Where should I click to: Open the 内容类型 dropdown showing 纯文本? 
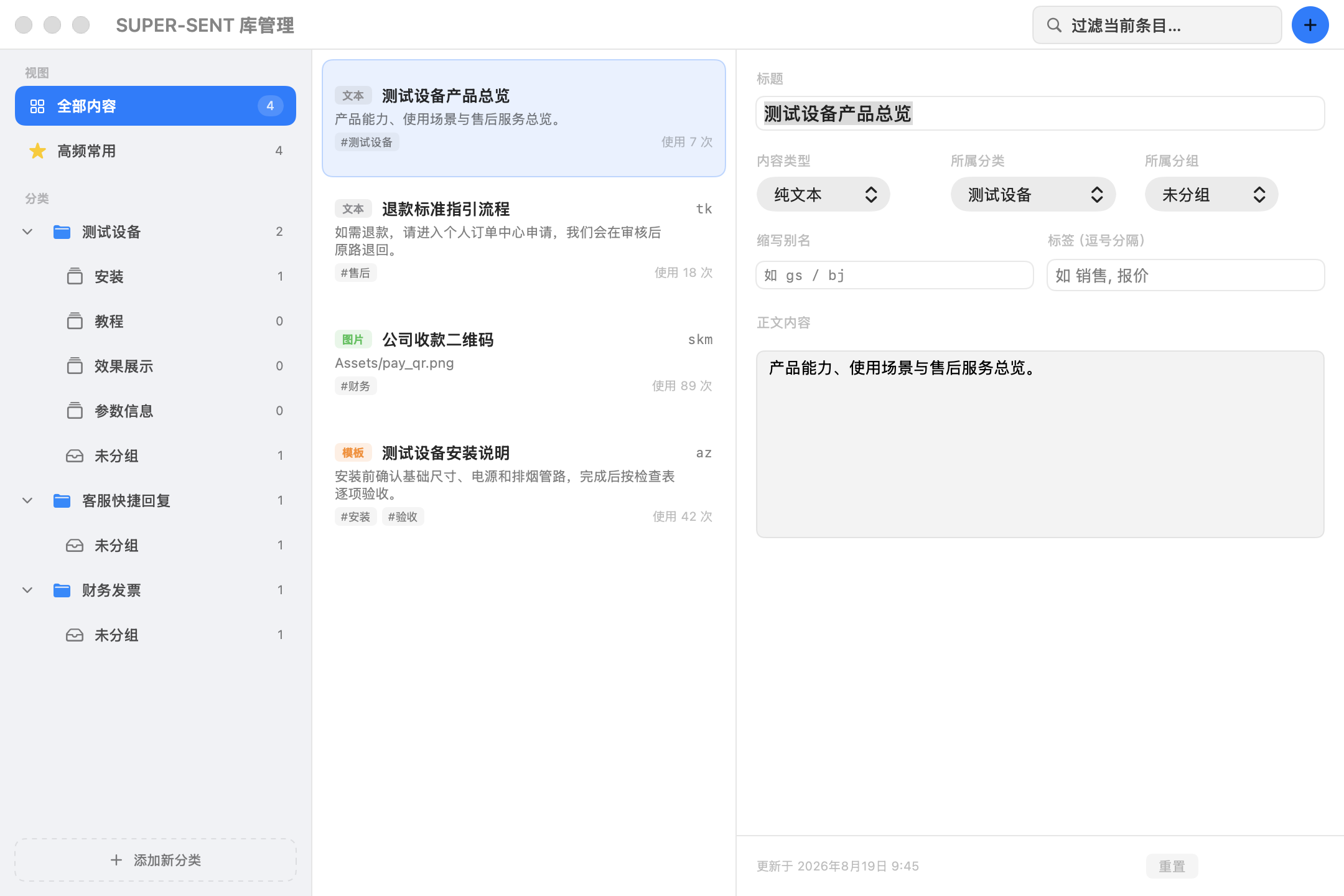point(823,195)
